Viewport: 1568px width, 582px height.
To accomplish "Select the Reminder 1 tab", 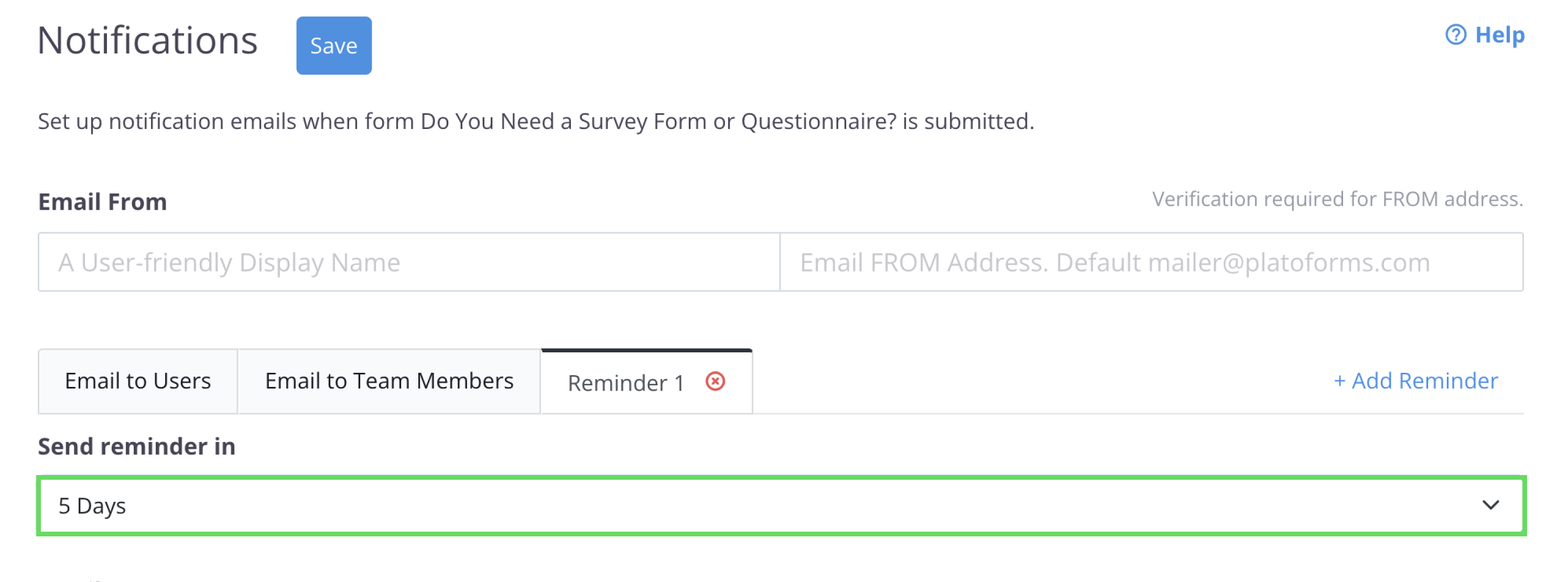I will point(625,383).
